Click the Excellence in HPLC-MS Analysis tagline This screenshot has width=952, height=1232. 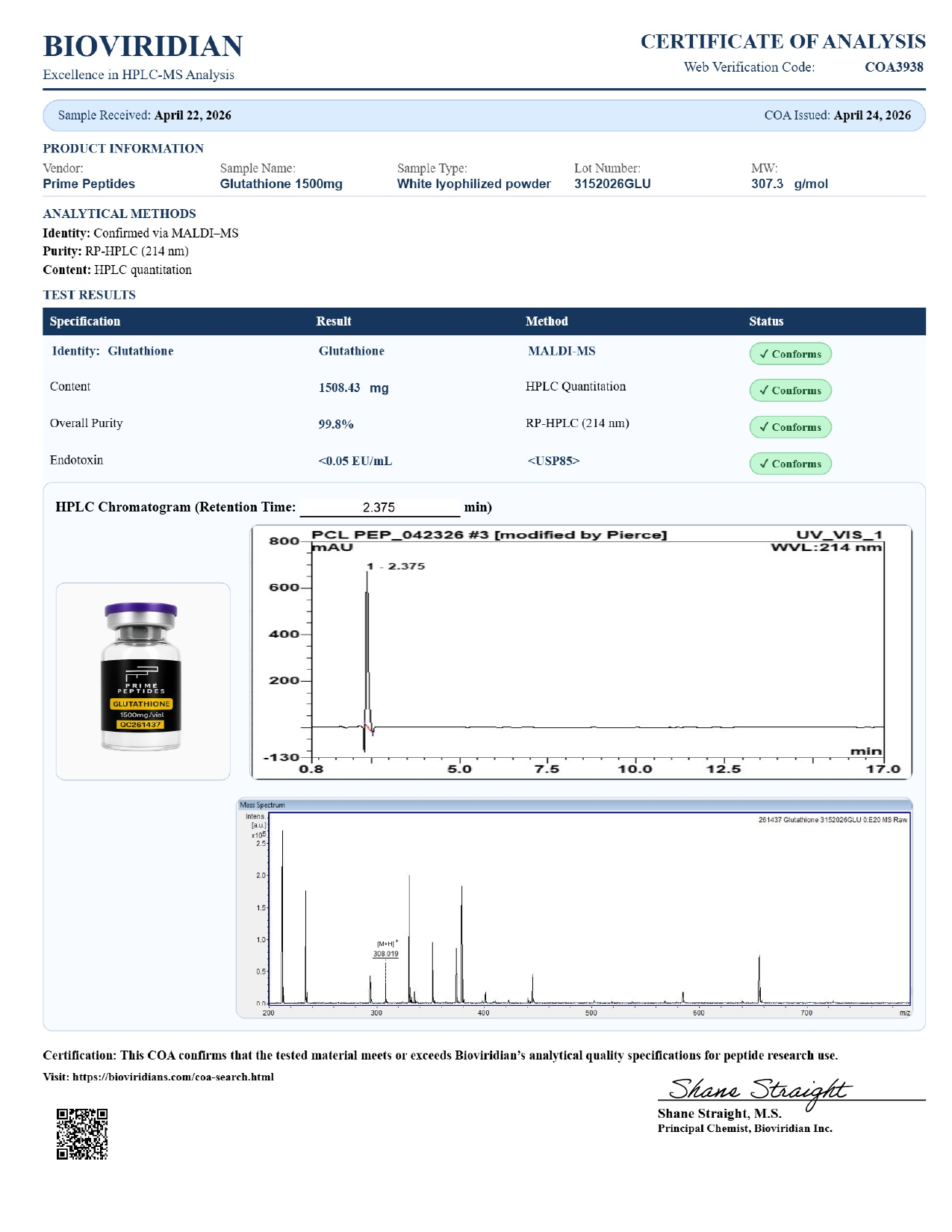coord(139,75)
